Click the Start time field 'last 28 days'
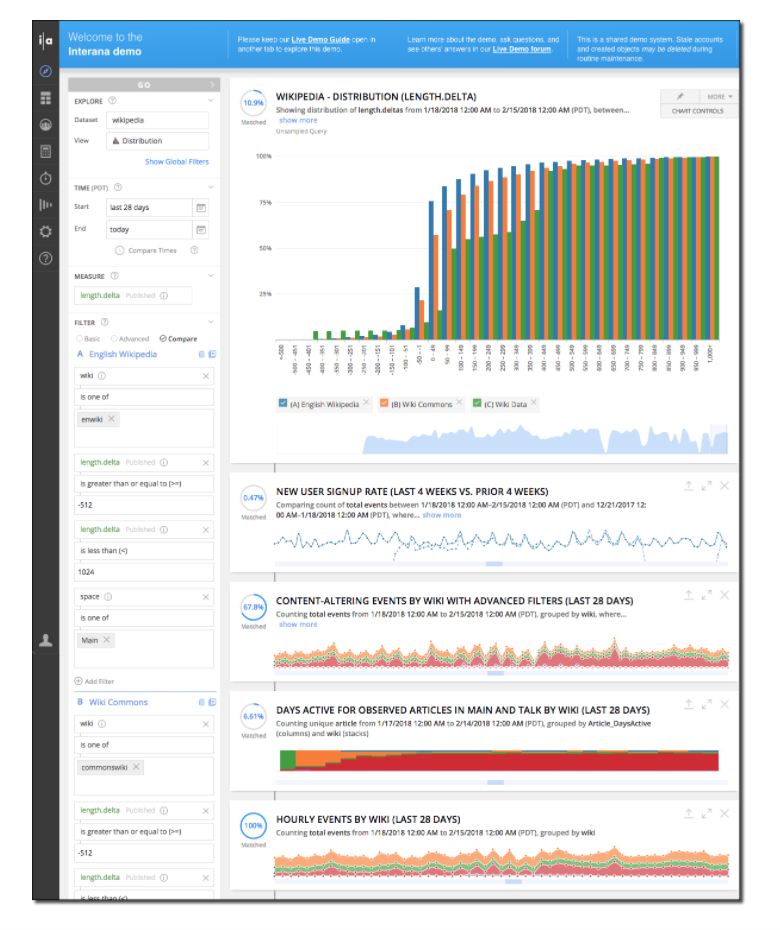 [x=149, y=208]
